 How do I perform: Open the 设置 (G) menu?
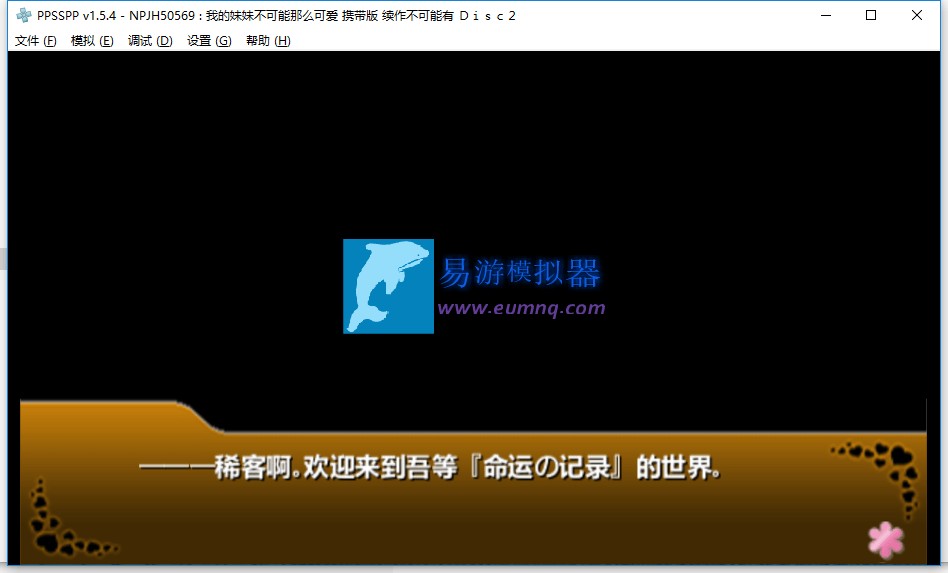tap(209, 40)
